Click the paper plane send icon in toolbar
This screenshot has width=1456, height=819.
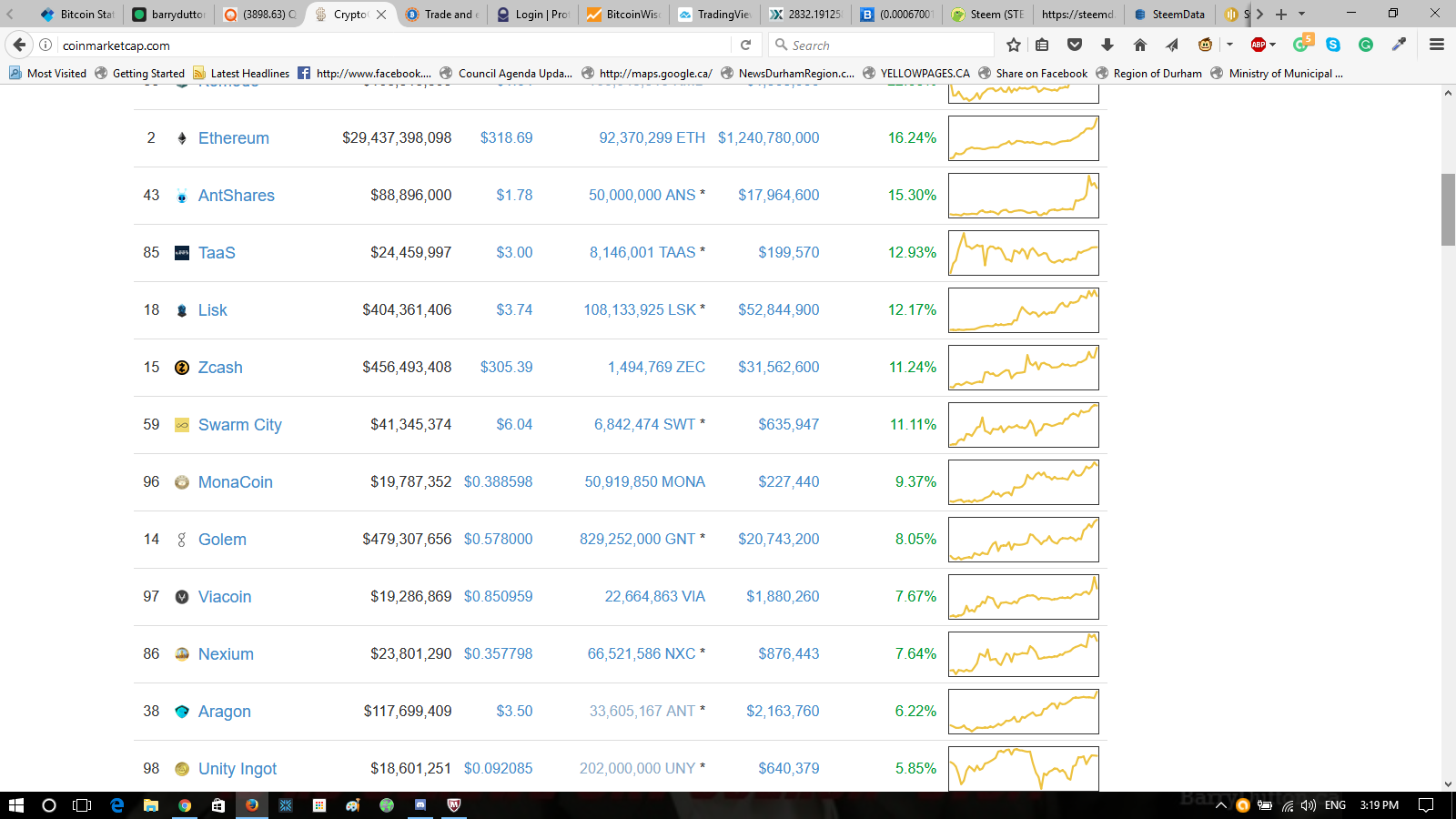pos(1172,45)
